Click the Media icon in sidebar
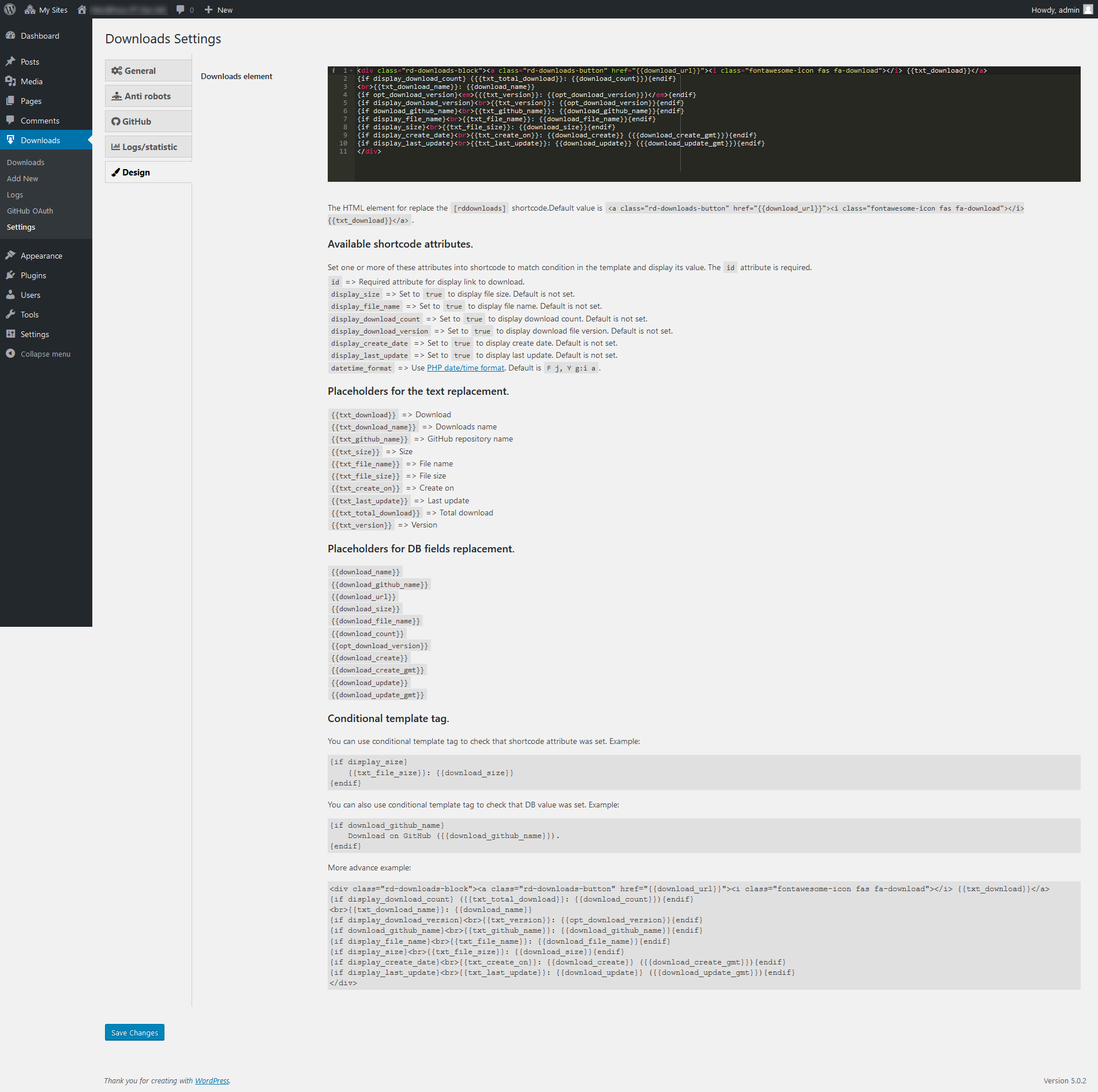 (10, 81)
